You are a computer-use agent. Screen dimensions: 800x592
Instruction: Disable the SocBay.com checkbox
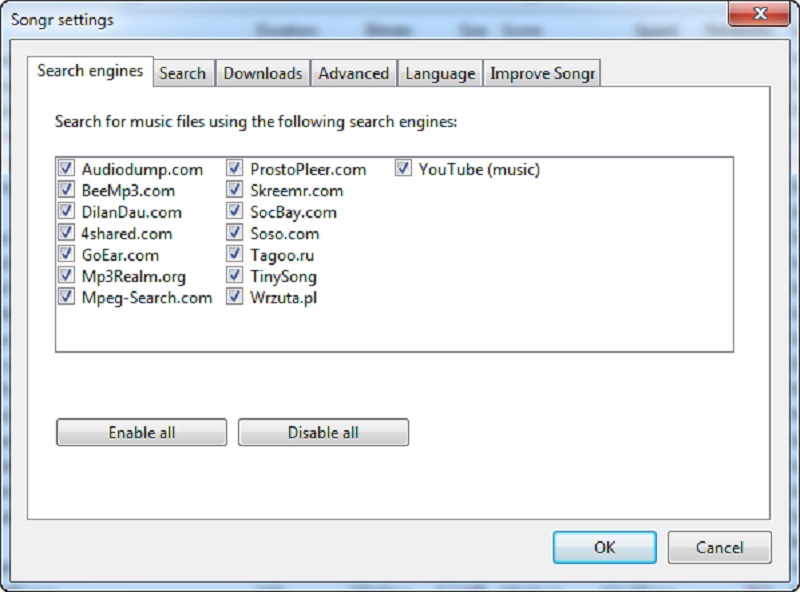click(x=234, y=211)
